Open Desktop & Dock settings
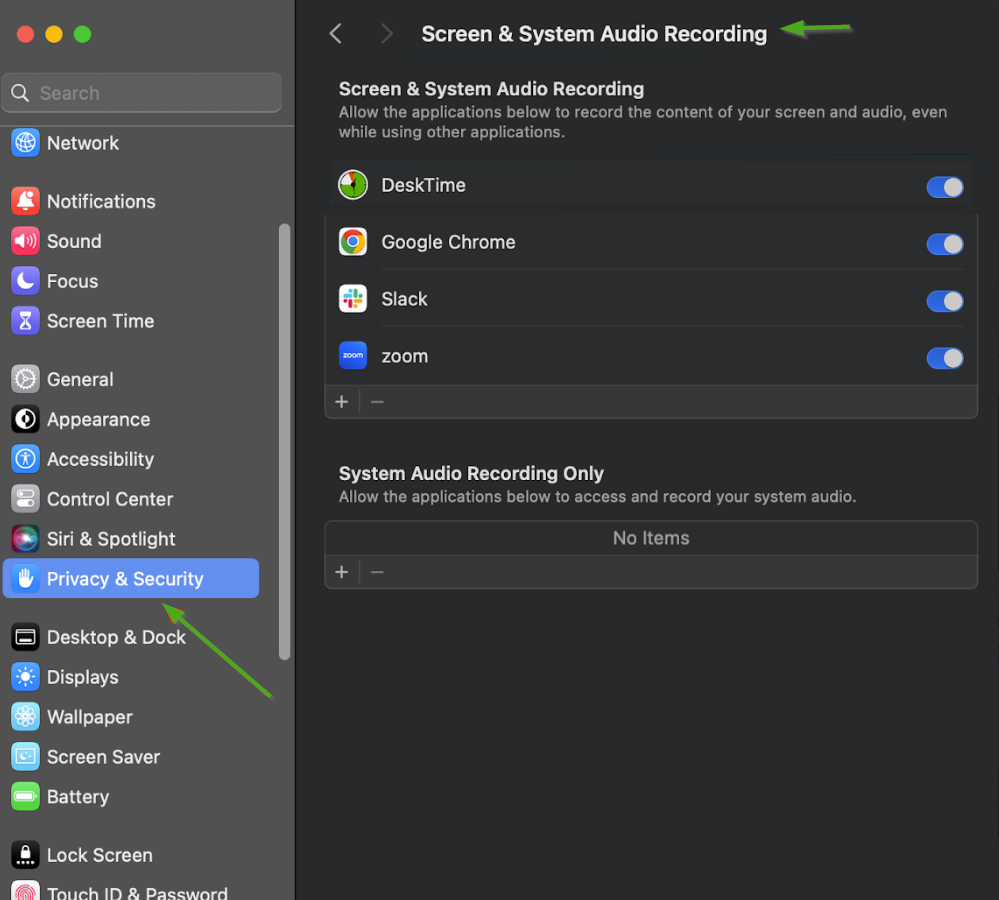 click(x=116, y=637)
